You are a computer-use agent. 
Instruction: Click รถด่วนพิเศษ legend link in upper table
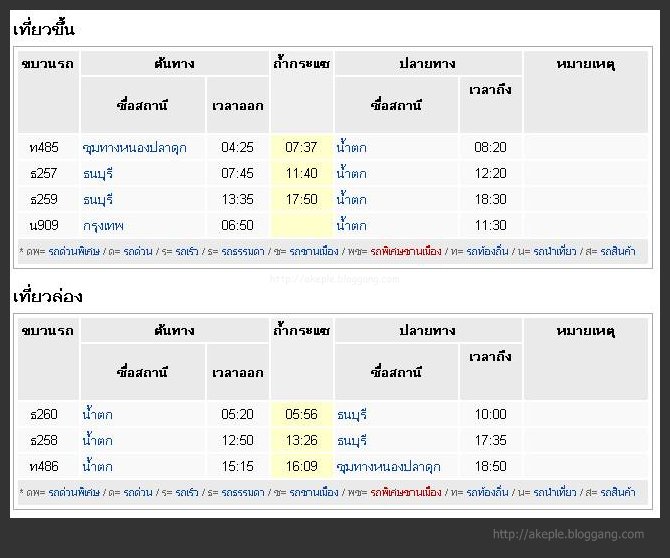[x=74, y=251]
